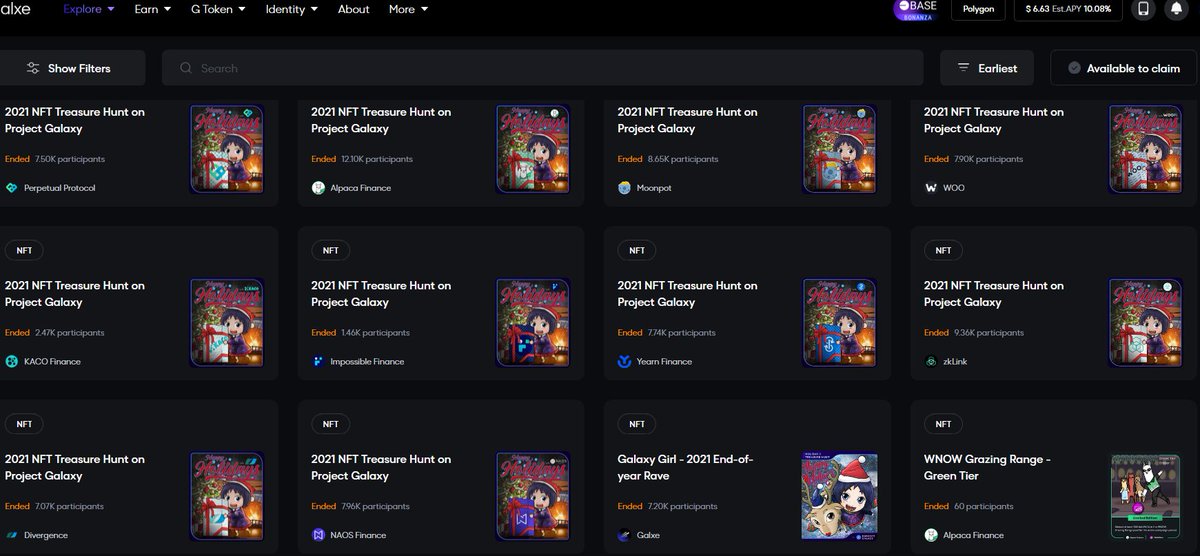Click the NFT tag on Galaxy Girl card
This screenshot has height=556, width=1200.
point(637,424)
